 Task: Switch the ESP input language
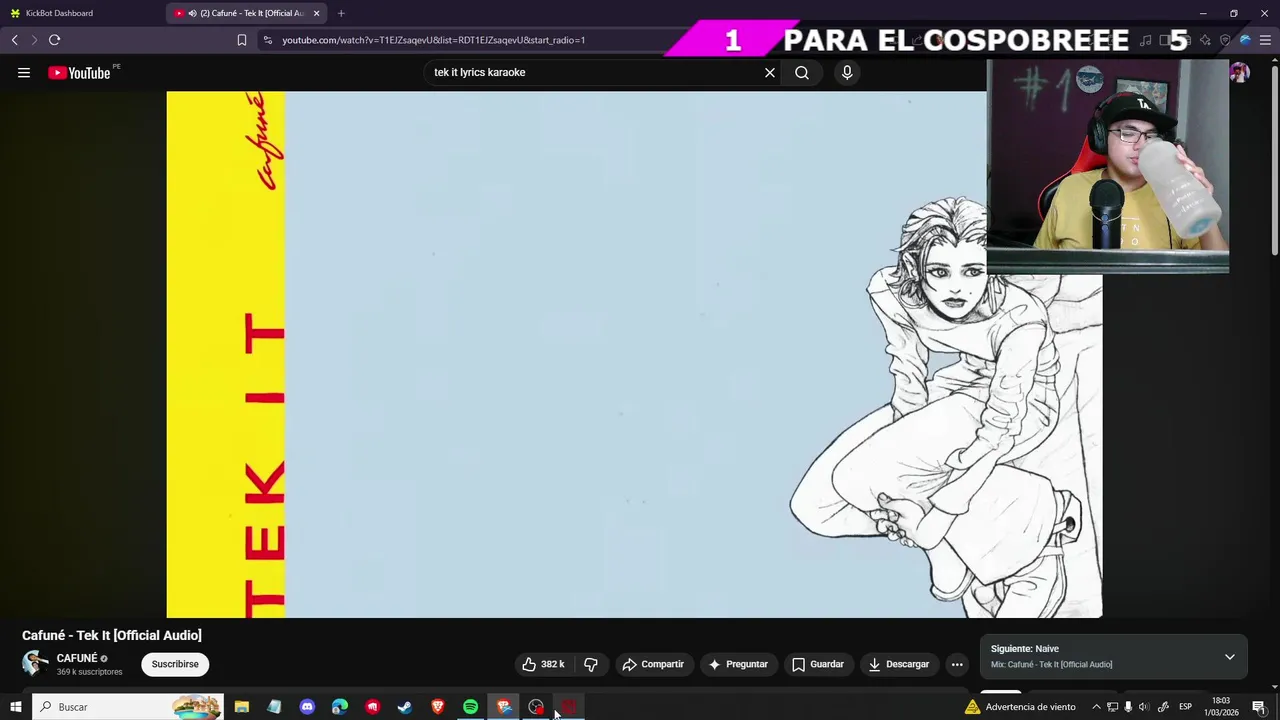1185,707
